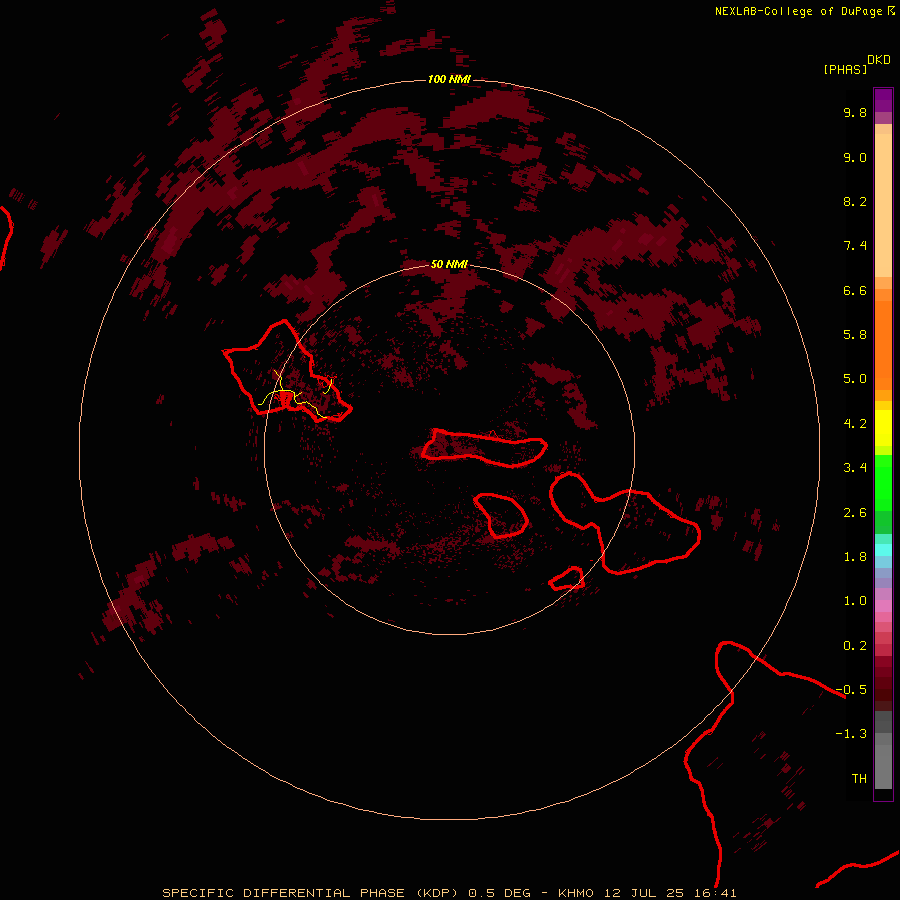Click the 6.6 color scale value
The image size is (900, 900).
click(855, 290)
